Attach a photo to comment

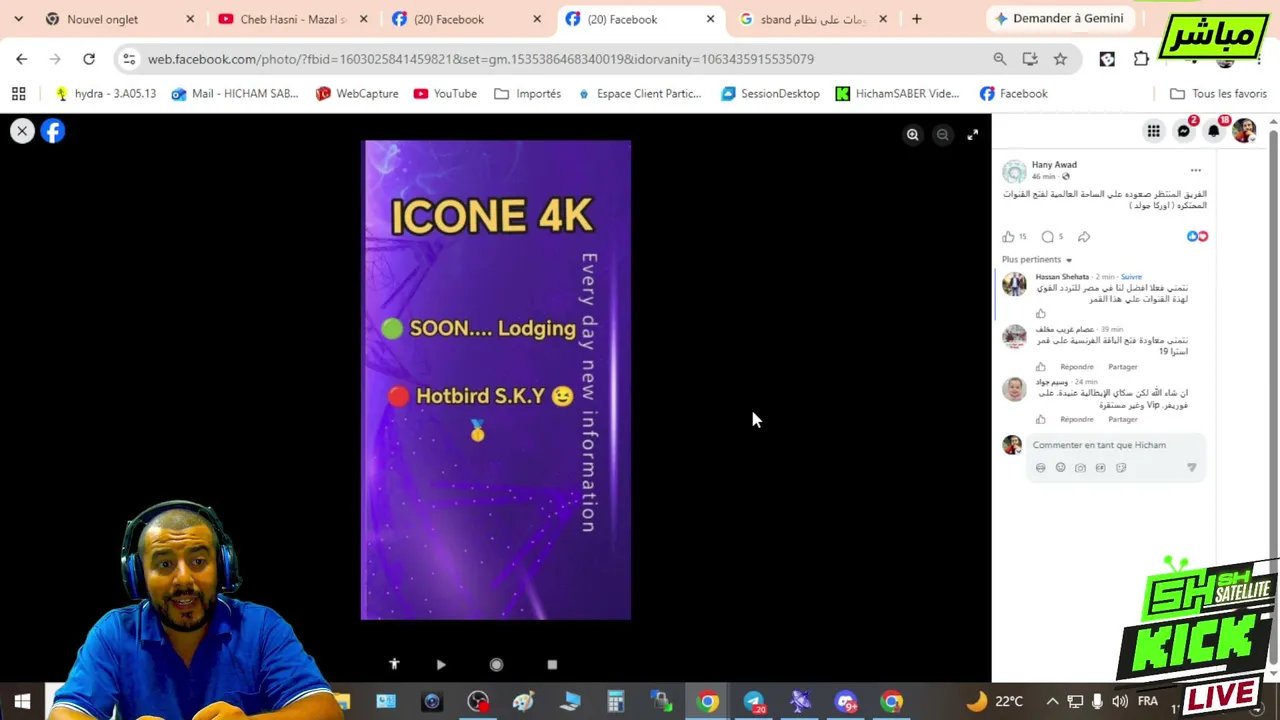point(1081,468)
